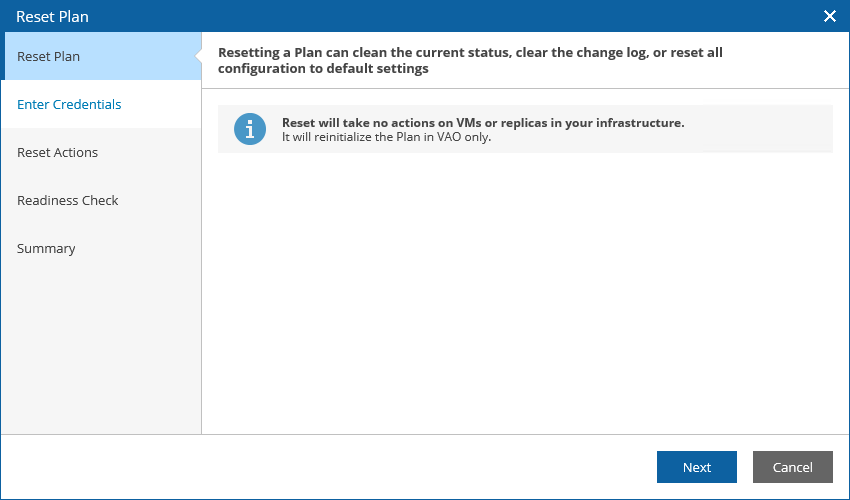Click the 'configuration to default settings' heading line
850x500 pixels.
point(322,69)
